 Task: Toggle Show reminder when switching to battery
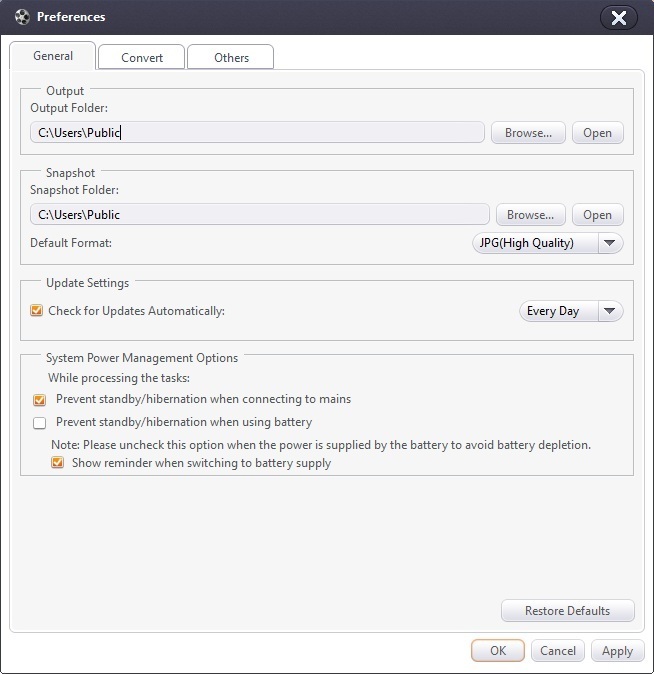(58, 463)
